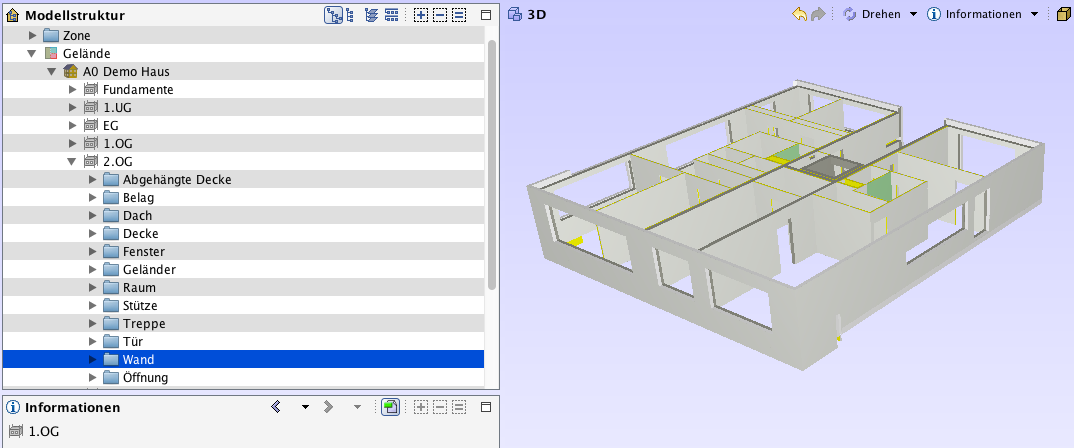Expand the Dach folder
Image resolution: width=1074 pixels, height=448 pixels.
click(x=92, y=215)
